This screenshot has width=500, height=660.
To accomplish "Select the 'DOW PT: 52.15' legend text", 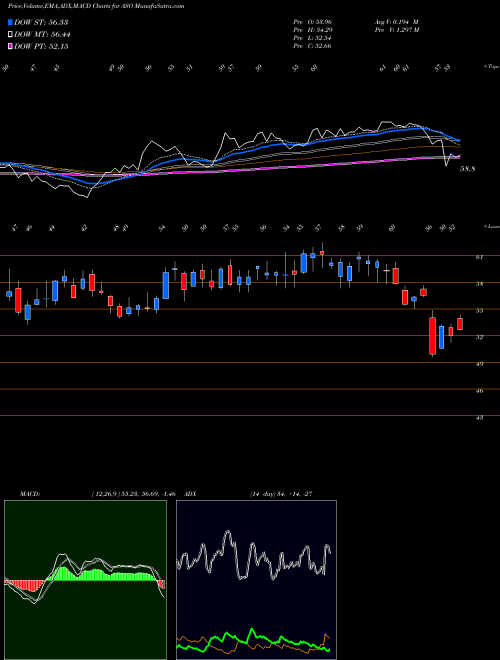I will coord(41,46).
